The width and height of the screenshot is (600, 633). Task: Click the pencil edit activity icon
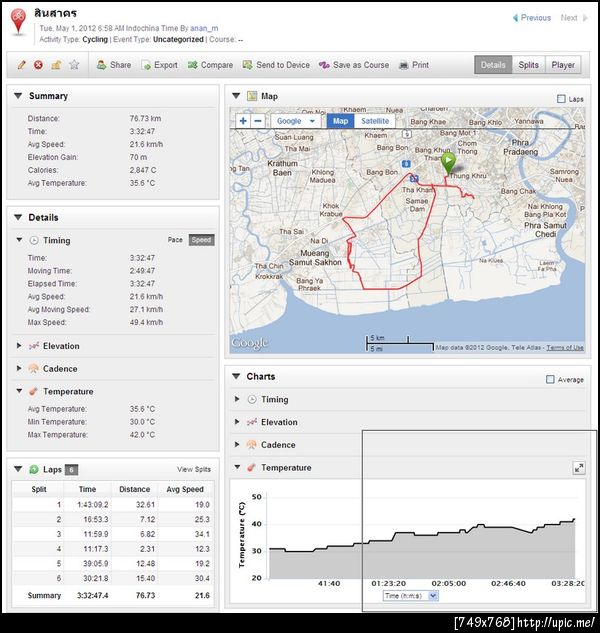(x=21, y=65)
